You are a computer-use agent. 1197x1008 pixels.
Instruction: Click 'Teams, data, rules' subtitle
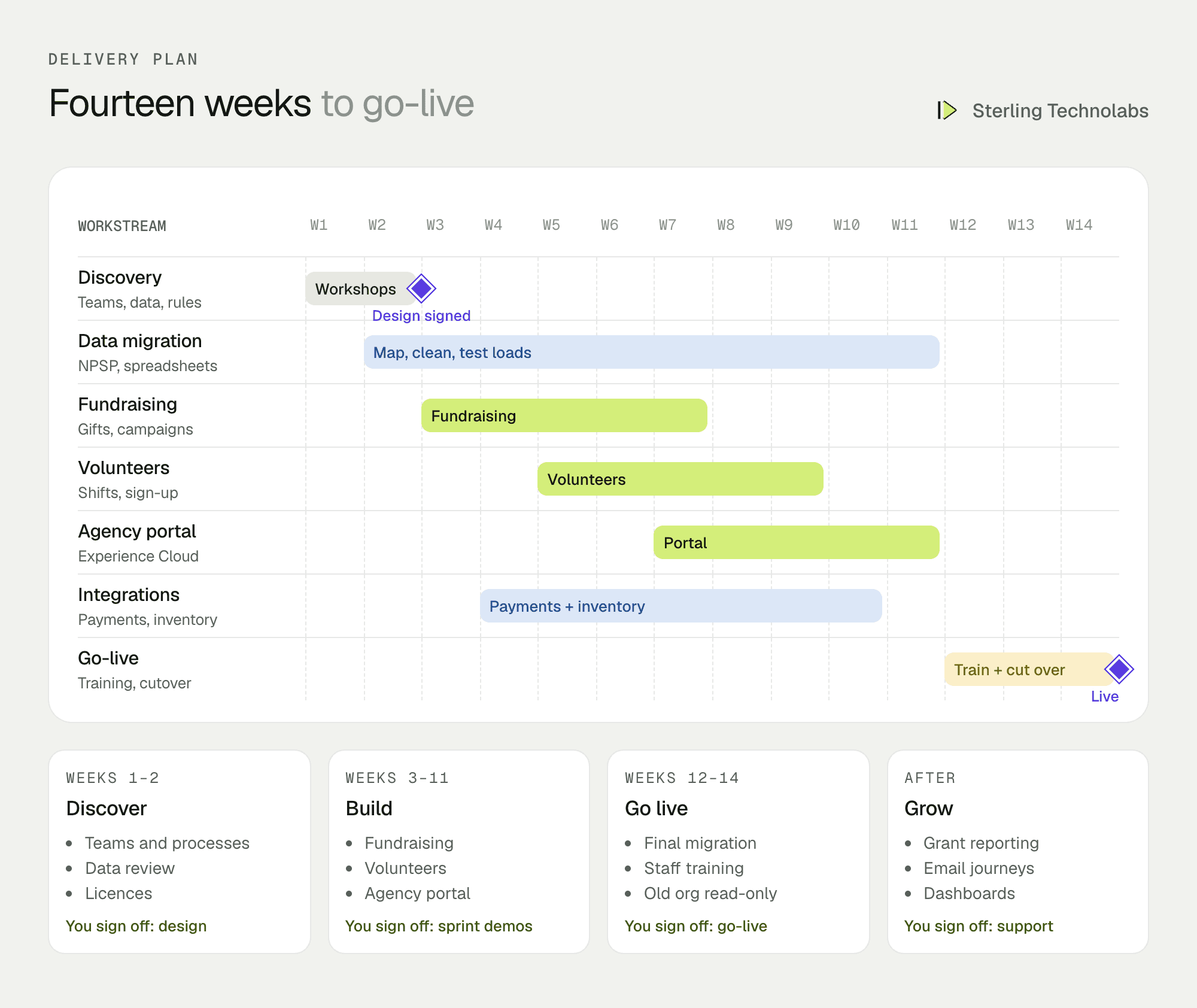tap(139, 302)
